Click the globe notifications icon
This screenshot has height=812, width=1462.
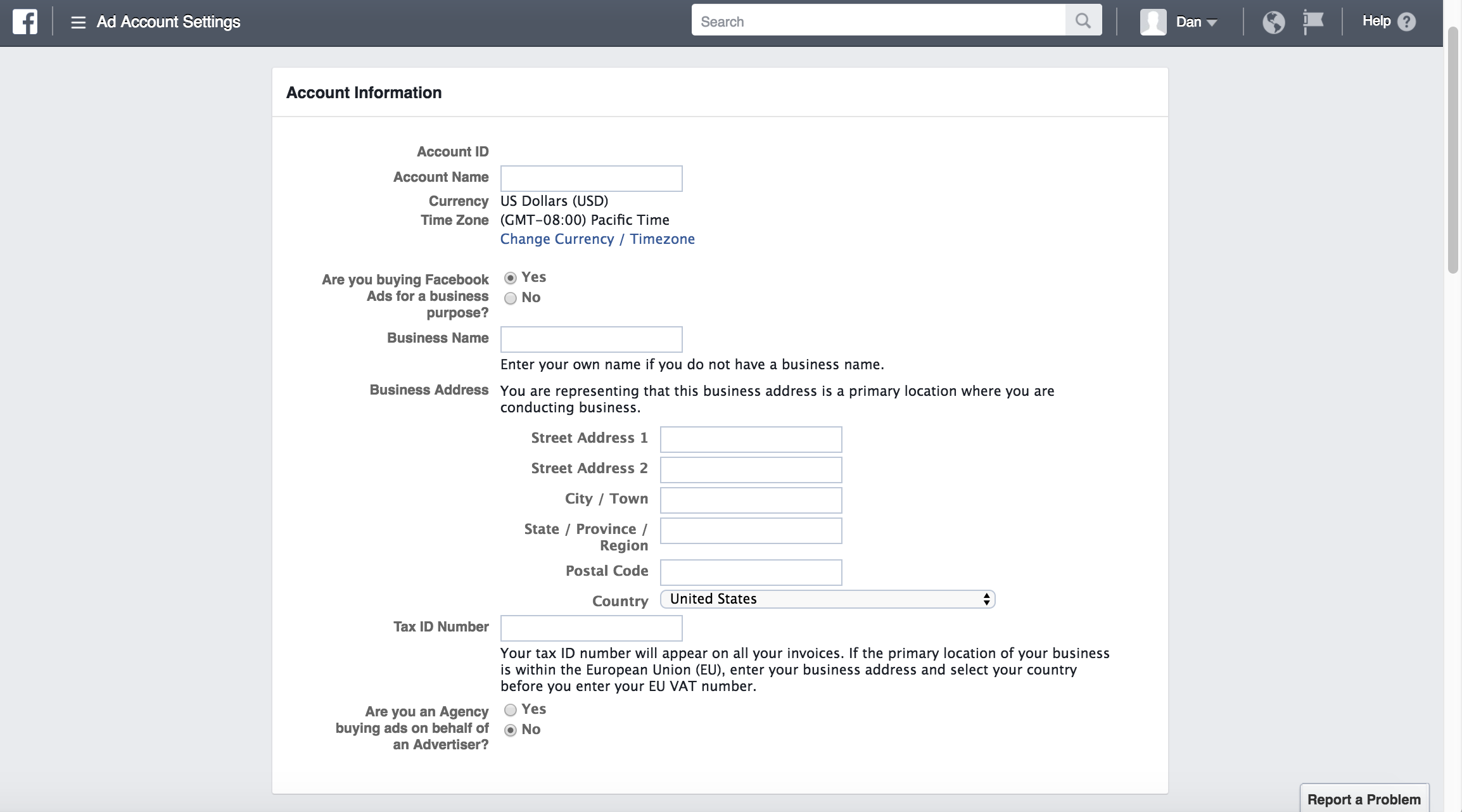(1274, 22)
